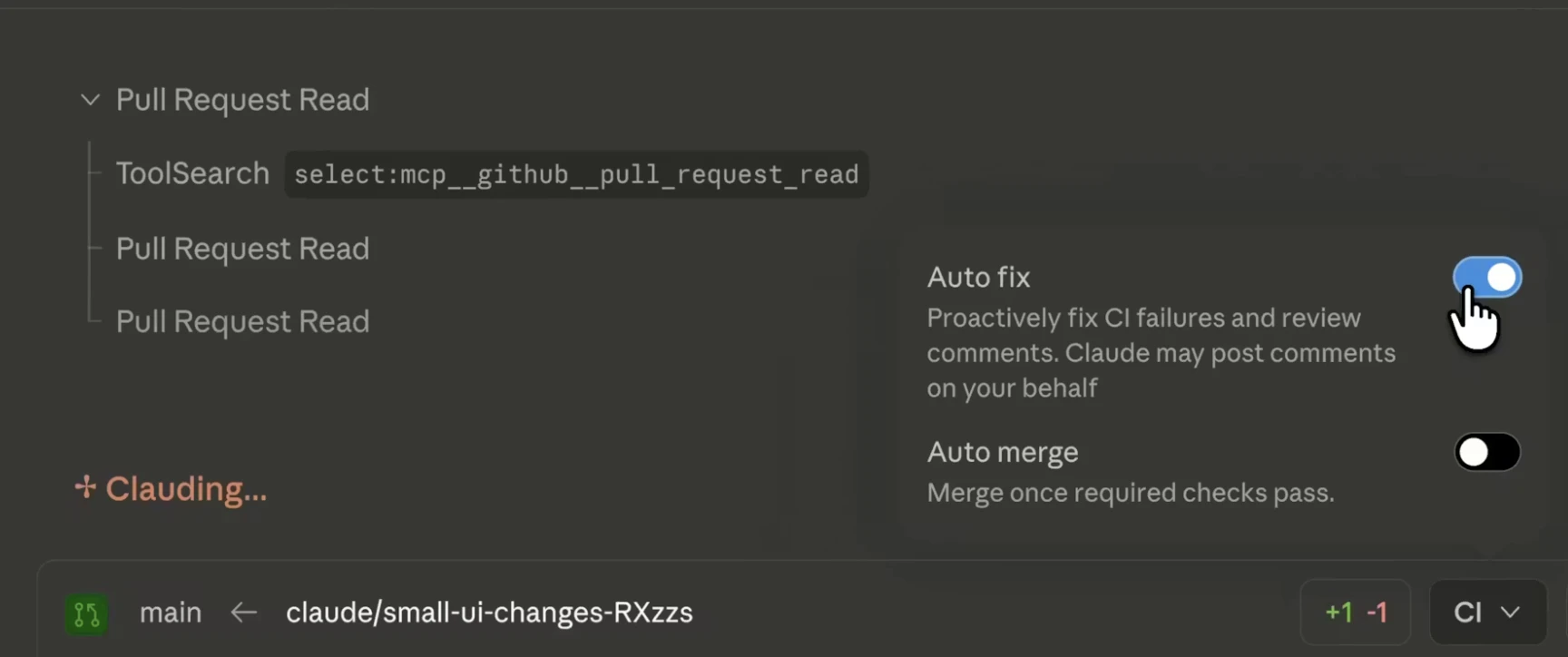Click the select:mcp__github__pull_request_read code chip
Screen dimensions: 1568x657
click(576, 174)
